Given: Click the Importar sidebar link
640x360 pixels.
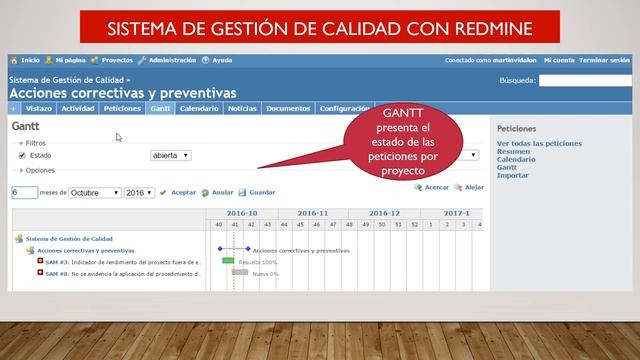Looking at the screenshot, I should 512,176.
